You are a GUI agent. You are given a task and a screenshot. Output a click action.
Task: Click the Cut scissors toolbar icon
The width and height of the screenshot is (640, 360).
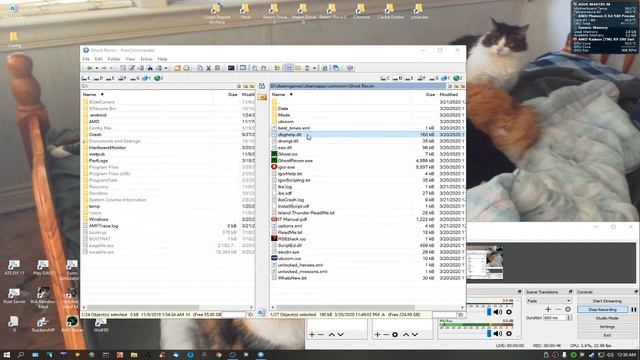(x=209, y=68)
